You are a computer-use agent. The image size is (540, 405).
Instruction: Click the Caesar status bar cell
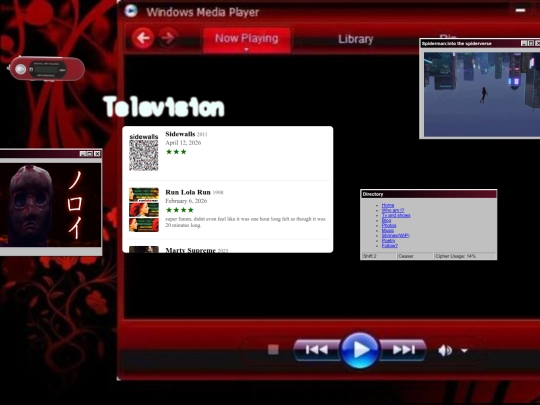(x=415, y=256)
